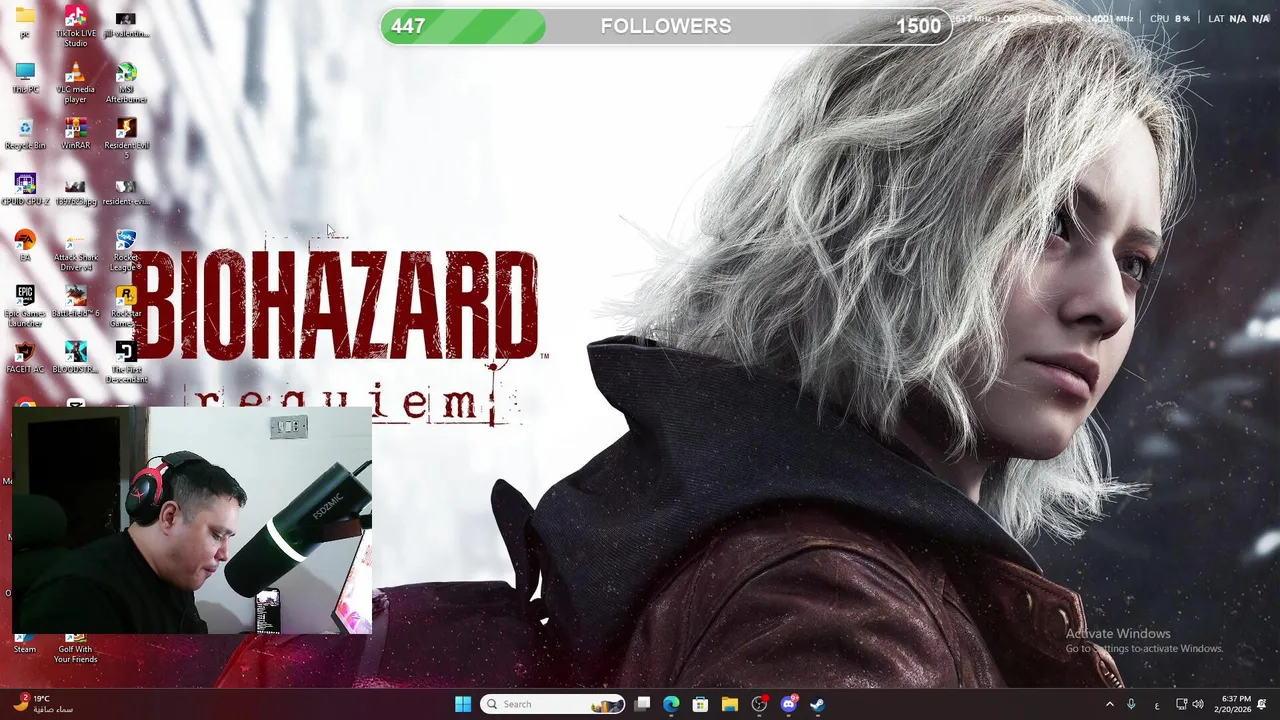The image size is (1280, 720).
Task: Open the volume tray icon
Action: point(1198,704)
